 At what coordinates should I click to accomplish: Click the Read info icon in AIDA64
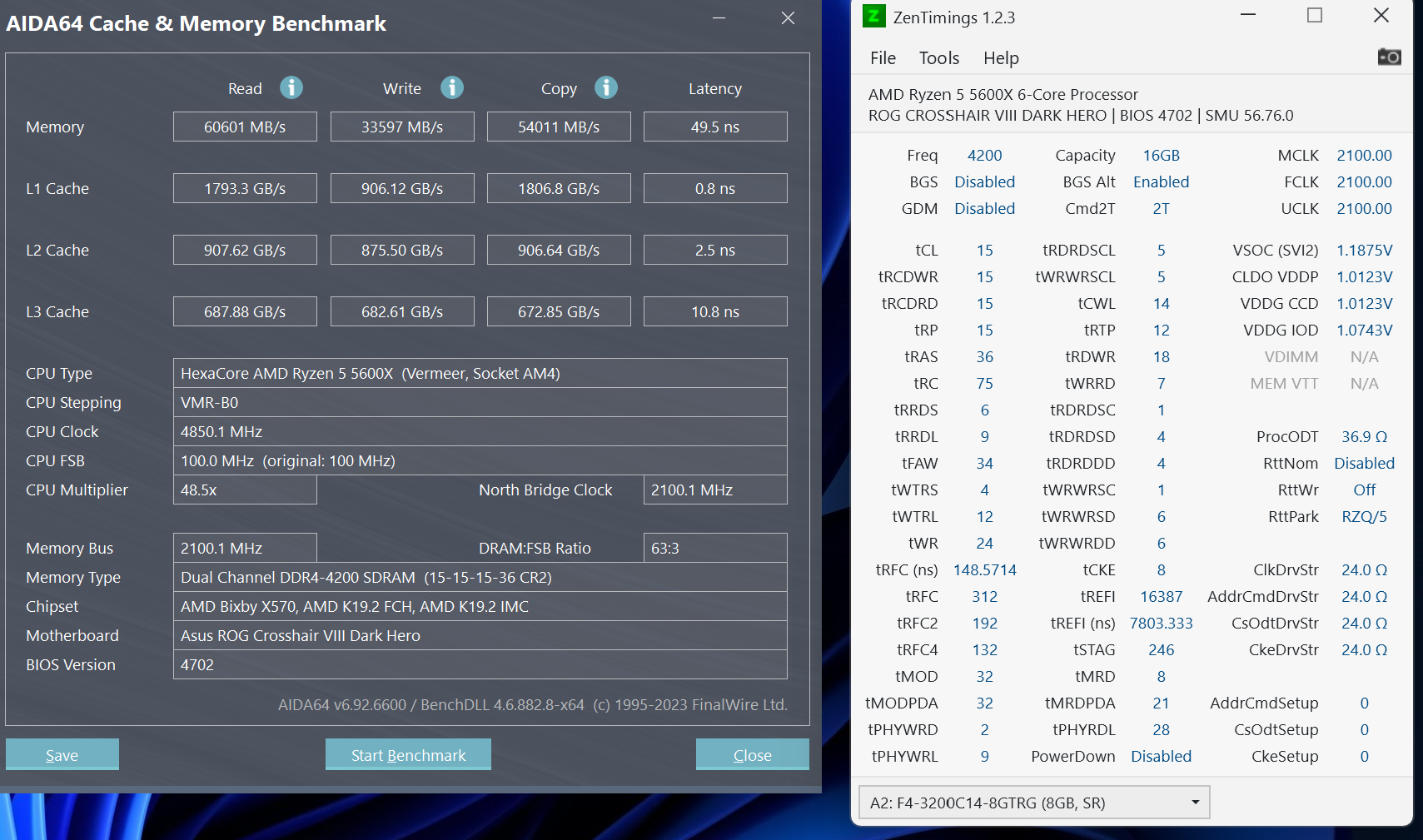click(291, 87)
